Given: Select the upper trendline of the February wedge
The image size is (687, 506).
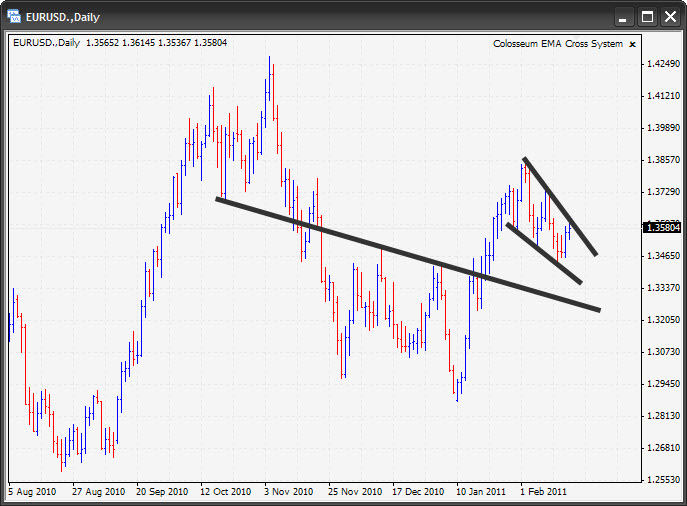Looking at the screenshot, I should pos(560,206).
